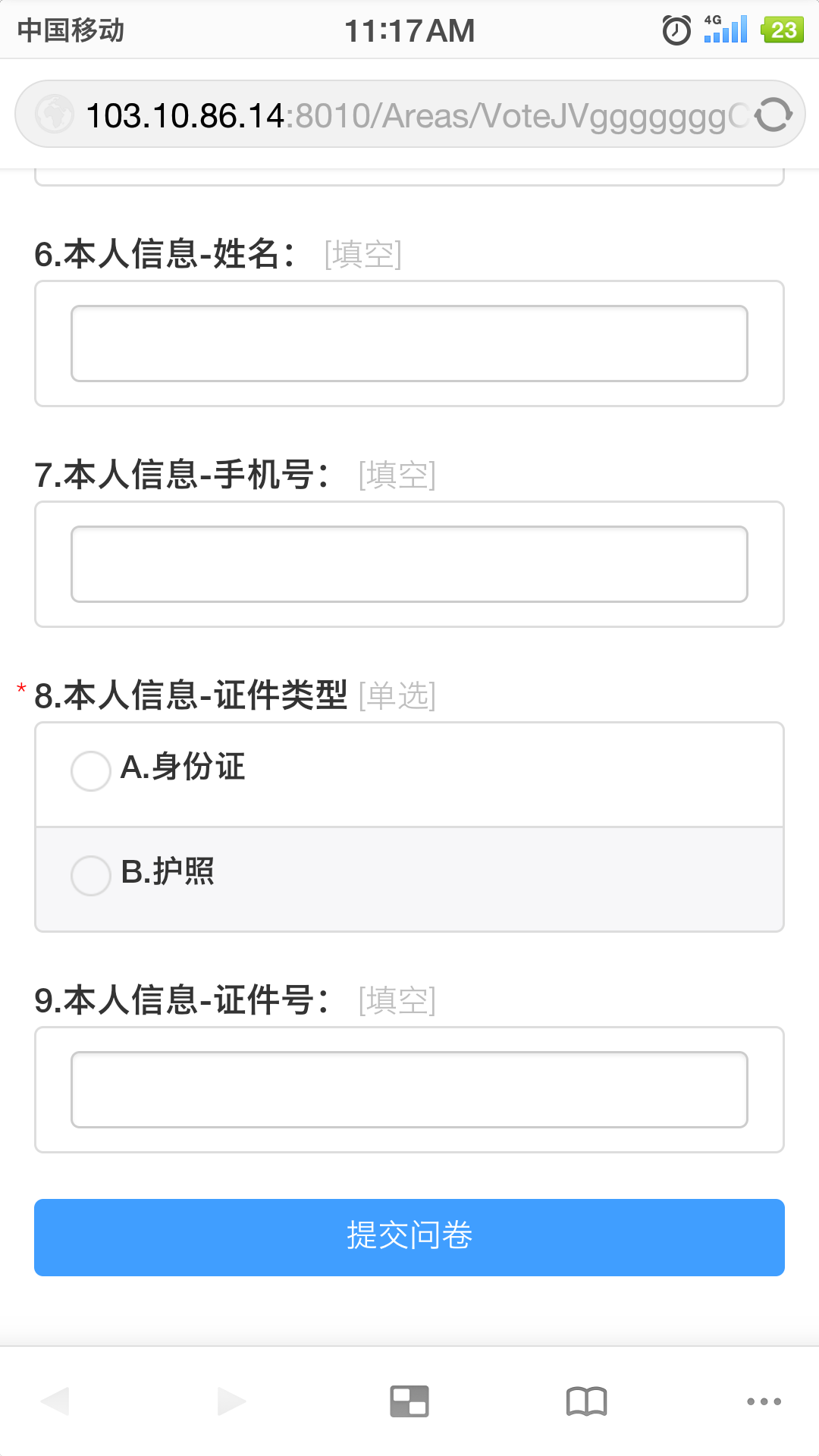This screenshot has width=819, height=1456.
Task: Tap the battery indicator in status bar
Action: pyautogui.click(x=783, y=30)
